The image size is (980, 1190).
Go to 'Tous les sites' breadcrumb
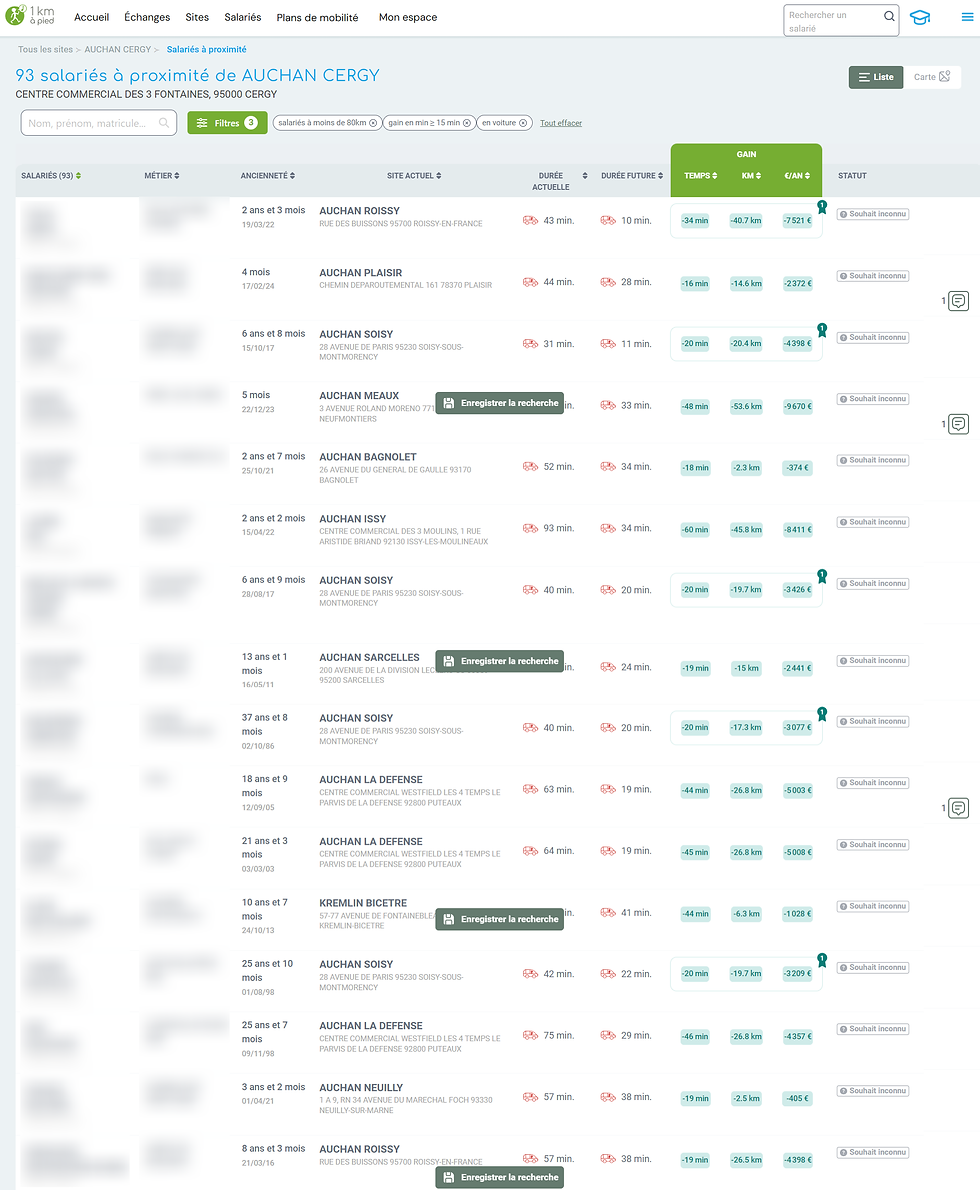point(46,49)
